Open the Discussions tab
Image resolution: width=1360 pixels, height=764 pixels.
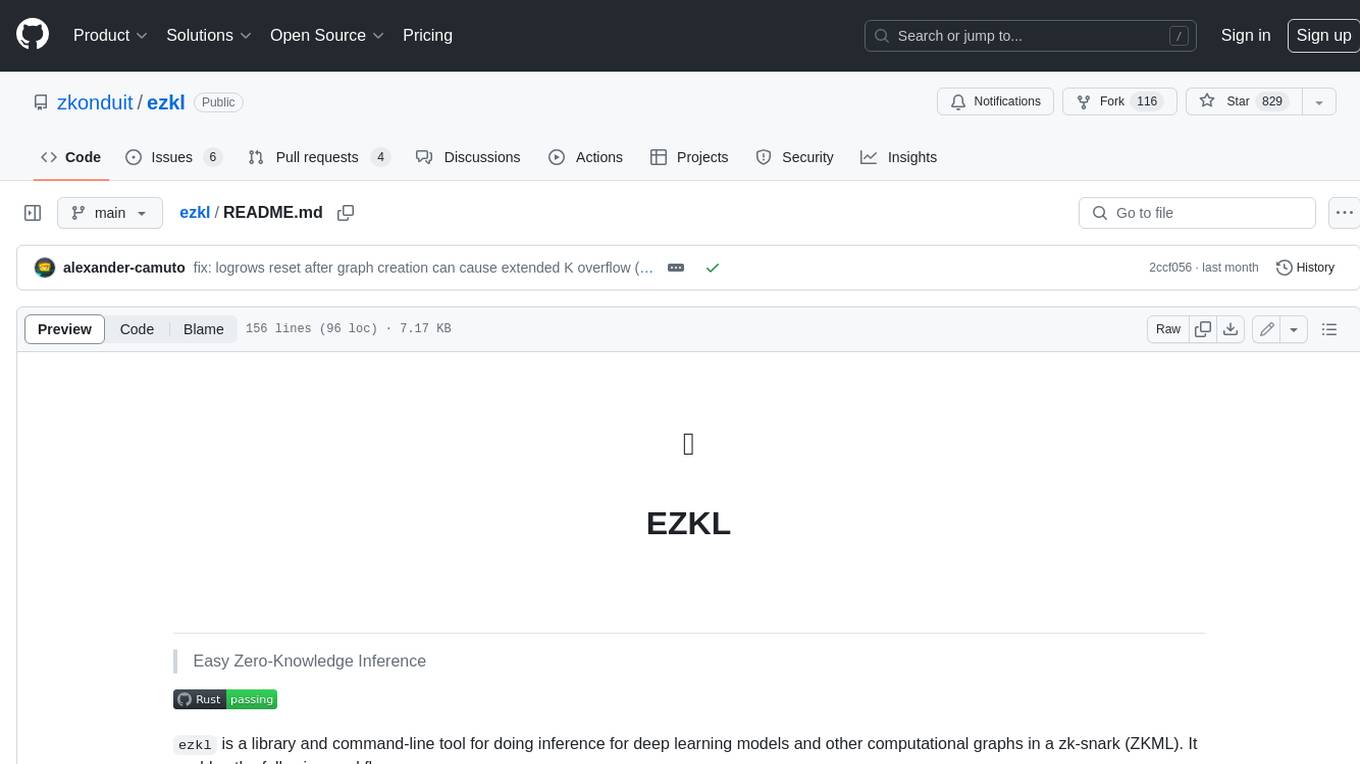[x=468, y=157]
